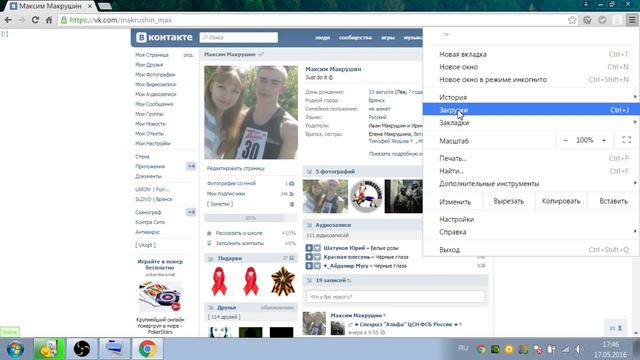Select Загрузки in the Chrome menu
The height and width of the screenshot is (360, 640).
[531, 109]
